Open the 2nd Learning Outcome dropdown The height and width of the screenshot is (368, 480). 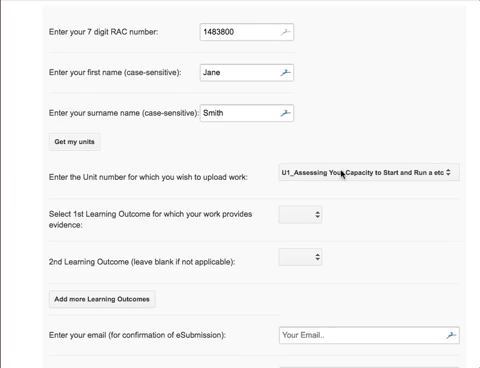(300, 257)
